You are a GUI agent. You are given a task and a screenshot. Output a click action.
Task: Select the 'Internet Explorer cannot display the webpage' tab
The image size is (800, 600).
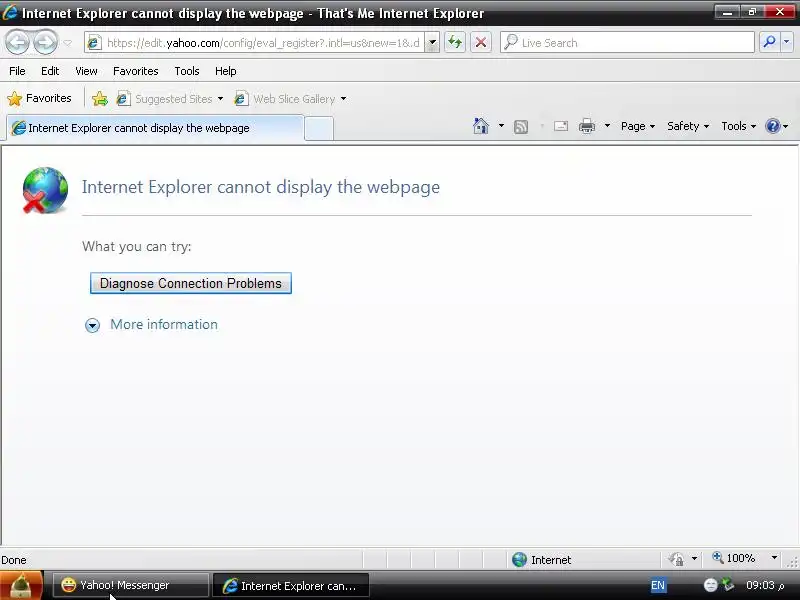(x=155, y=128)
